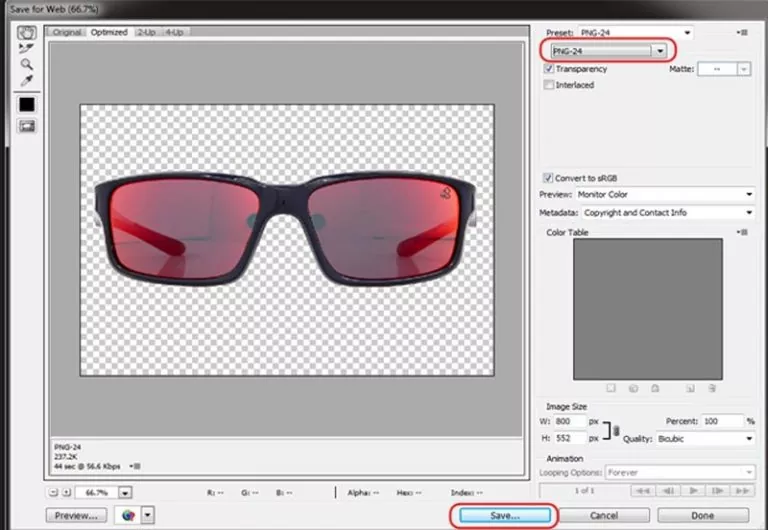This screenshot has height=530, width=768.
Task: Toggle Convert to sRGB checkbox
Action: point(549,178)
